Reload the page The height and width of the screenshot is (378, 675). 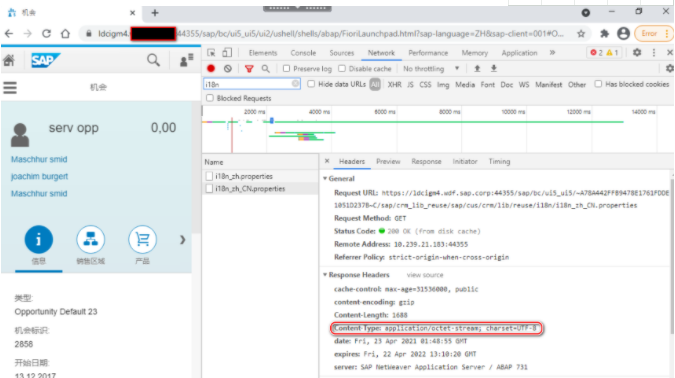coord(46,34)
